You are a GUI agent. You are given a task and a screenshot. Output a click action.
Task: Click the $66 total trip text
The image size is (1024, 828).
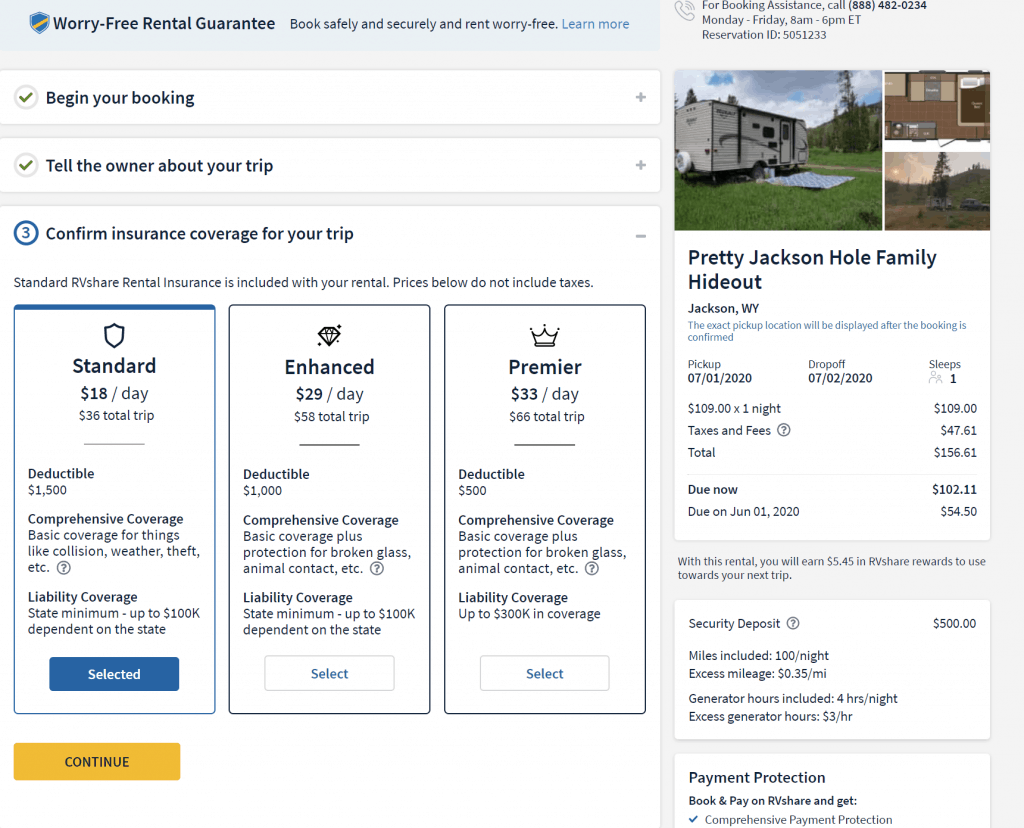(547, 417)
